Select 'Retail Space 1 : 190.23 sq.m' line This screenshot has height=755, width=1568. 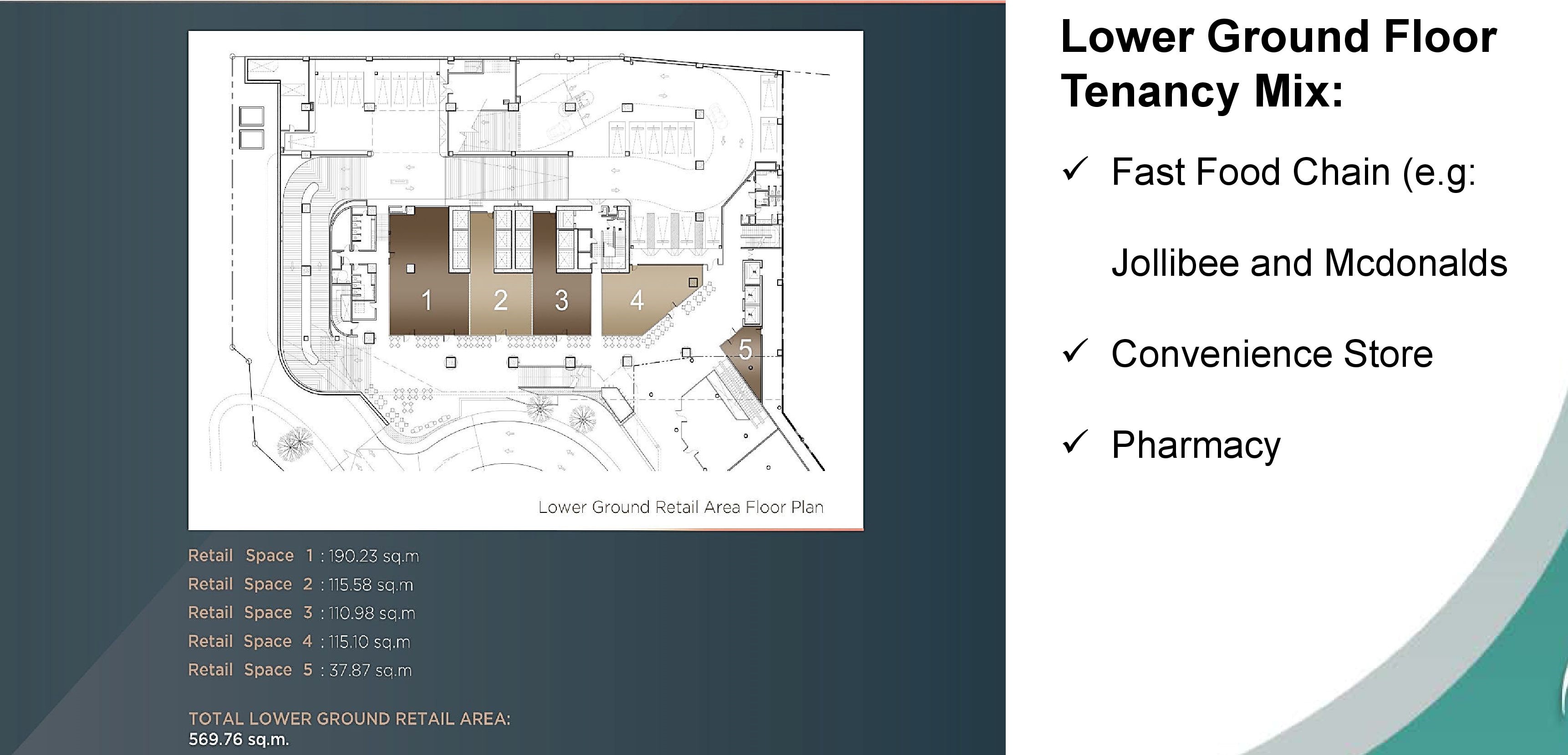(x=303, y=556)
